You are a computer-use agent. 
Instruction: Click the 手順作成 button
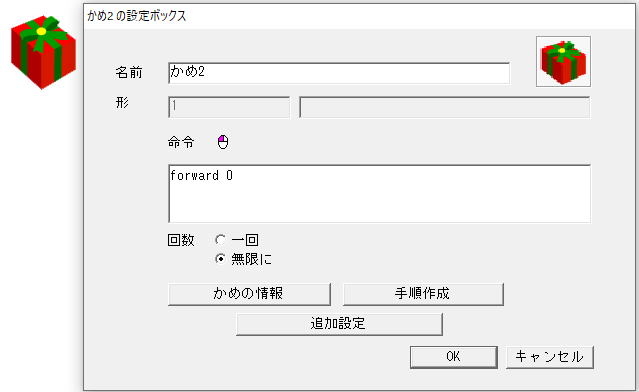423,294
